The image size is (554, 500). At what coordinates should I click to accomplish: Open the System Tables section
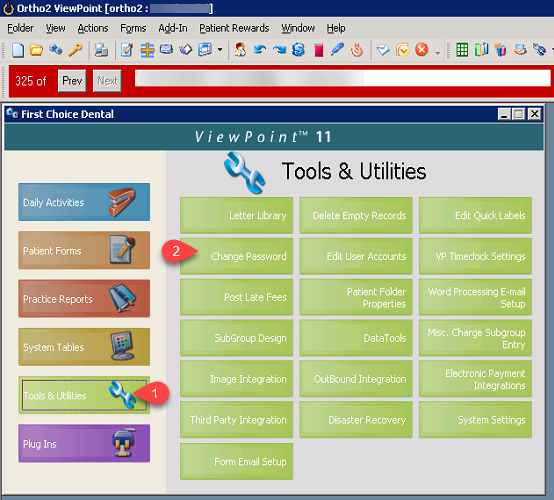tap(84, 347)
